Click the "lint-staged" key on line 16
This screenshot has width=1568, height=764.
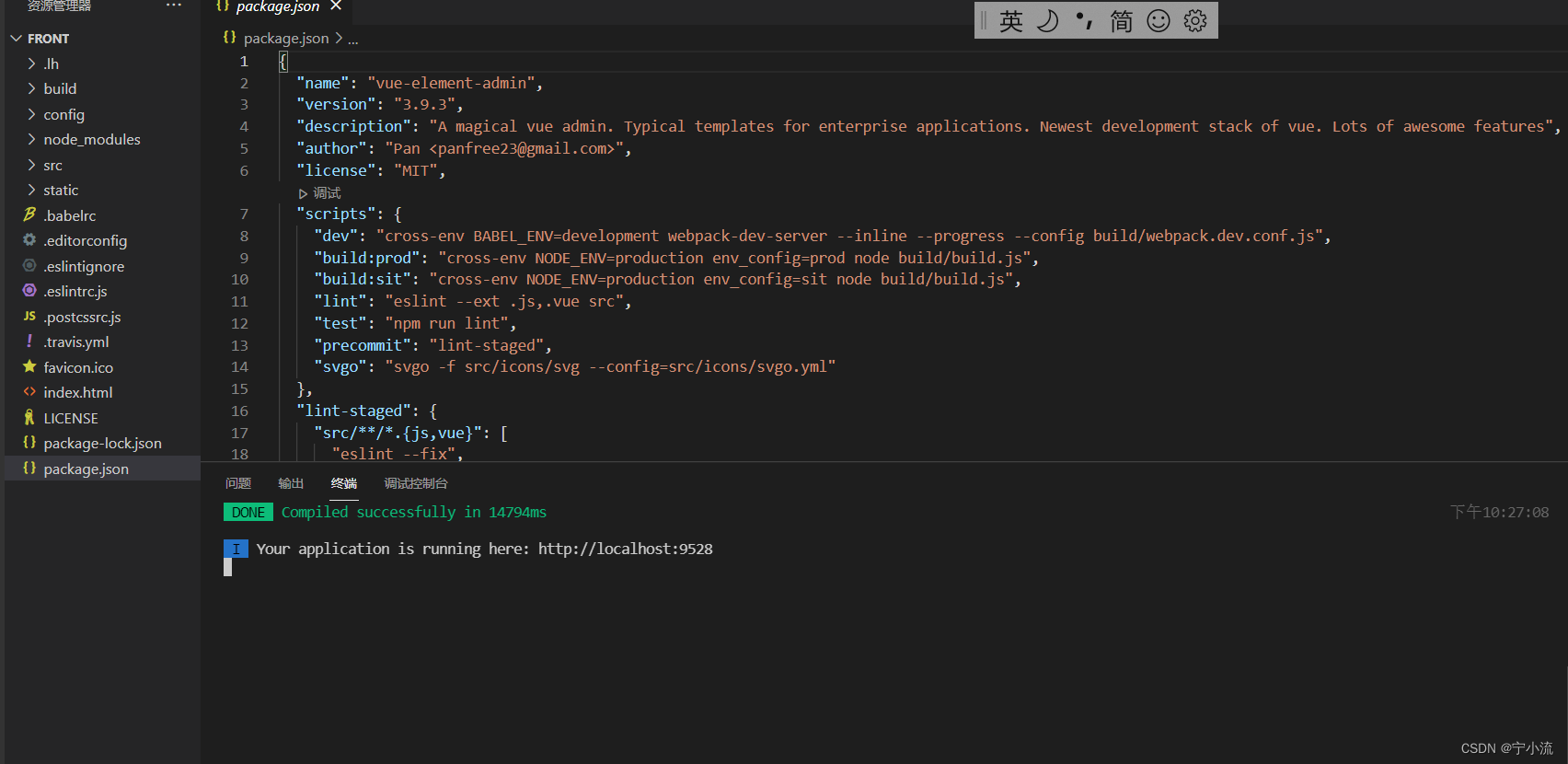[x=353, y=411]
